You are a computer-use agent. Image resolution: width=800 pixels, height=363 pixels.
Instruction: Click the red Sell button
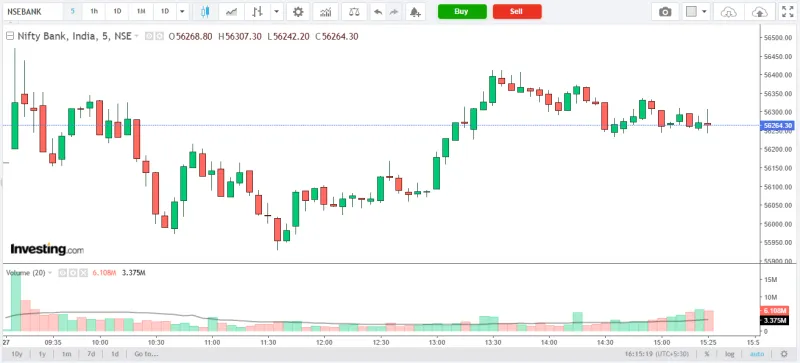pos(517,12)
